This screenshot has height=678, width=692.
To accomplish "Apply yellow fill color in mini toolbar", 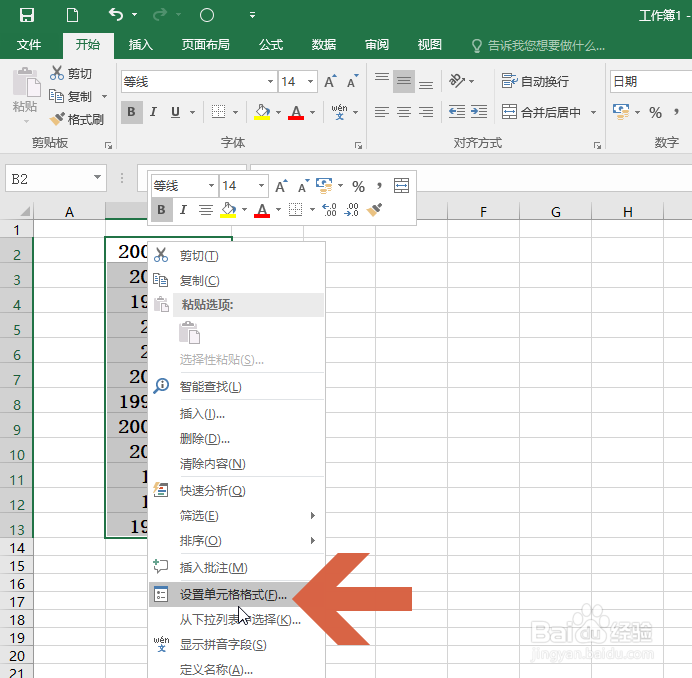I will [x=228, y=210].
